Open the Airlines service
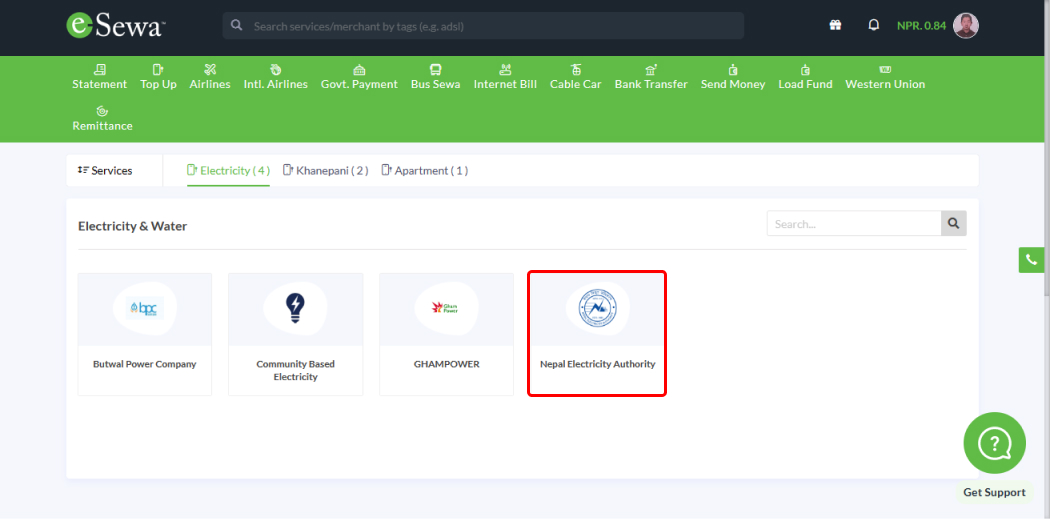 click(x=210, y=77)
